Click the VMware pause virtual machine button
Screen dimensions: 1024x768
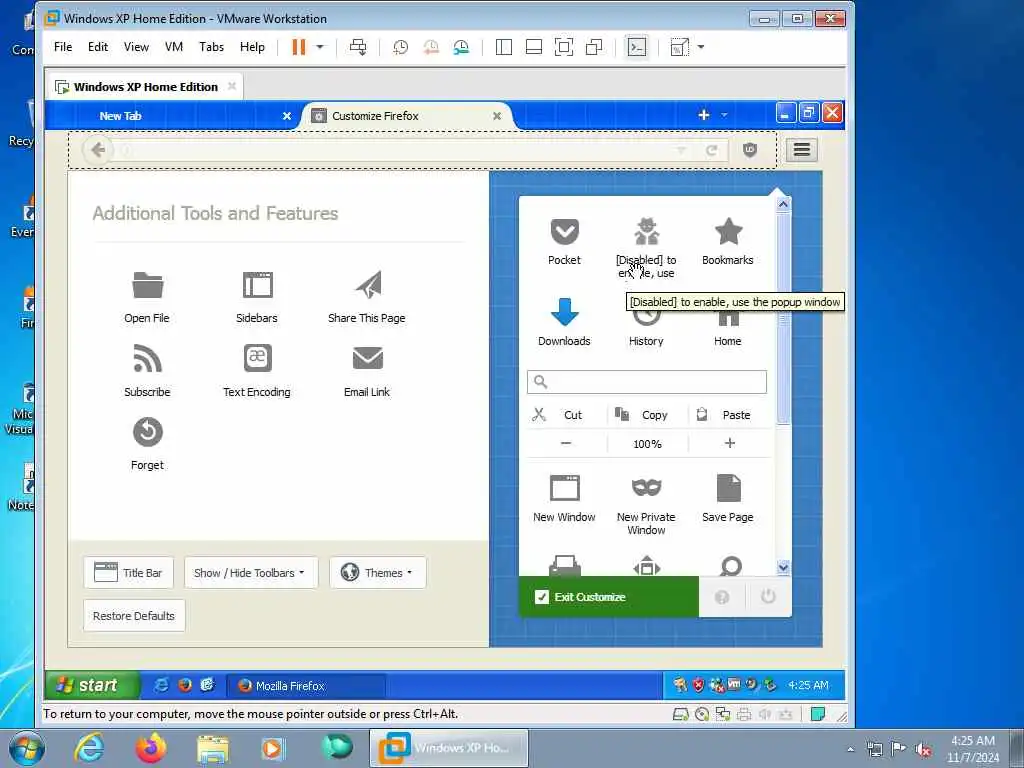(x=298, y=47)
